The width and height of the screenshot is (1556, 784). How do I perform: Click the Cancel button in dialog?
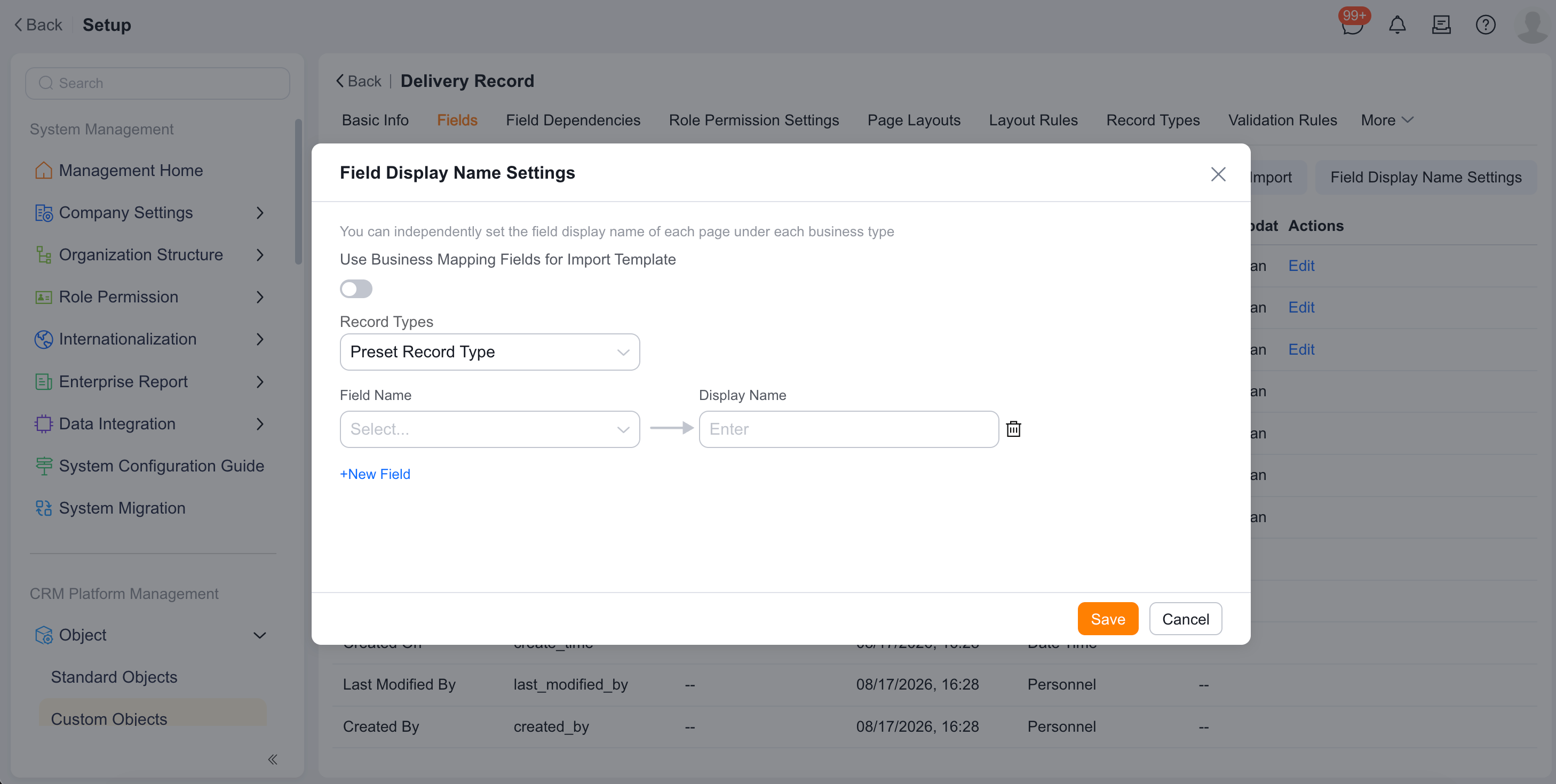1185,619
